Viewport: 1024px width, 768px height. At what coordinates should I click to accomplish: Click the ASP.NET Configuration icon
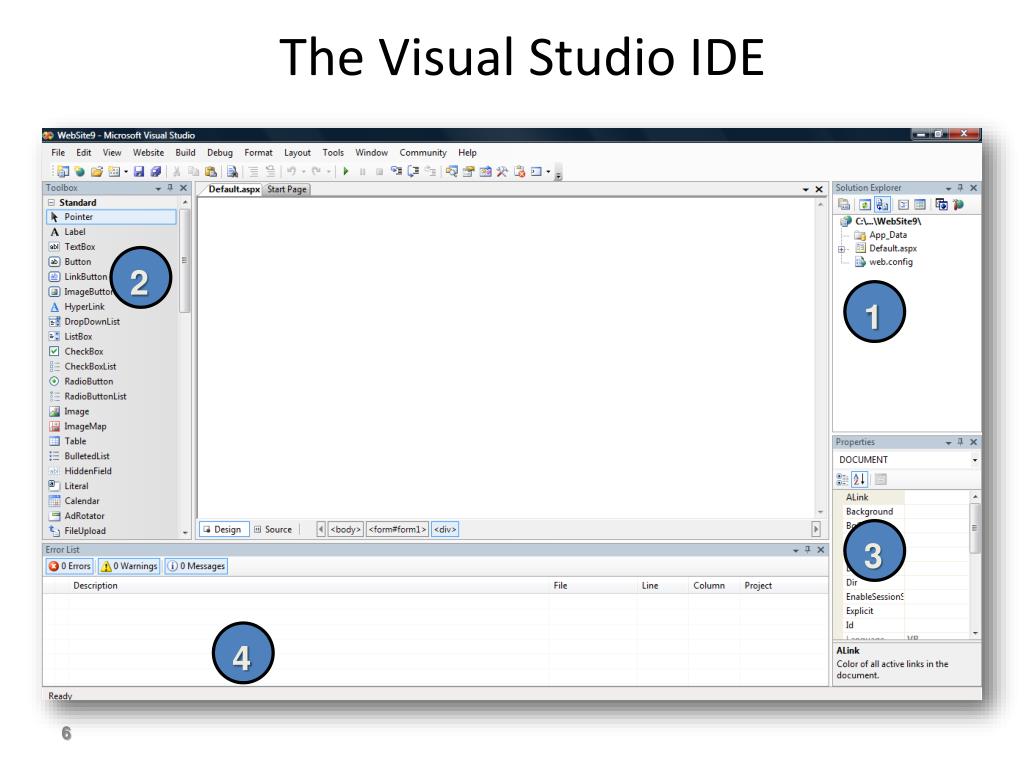click(x=958, y=204)
